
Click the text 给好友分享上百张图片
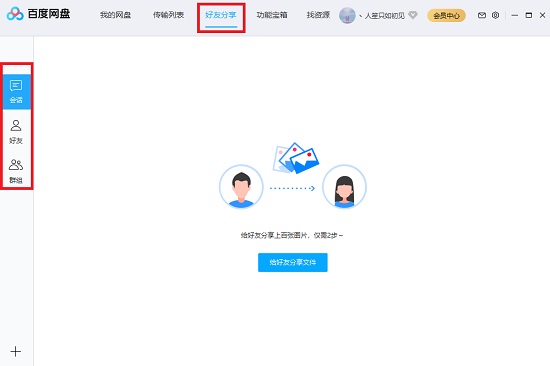(274, 235)
